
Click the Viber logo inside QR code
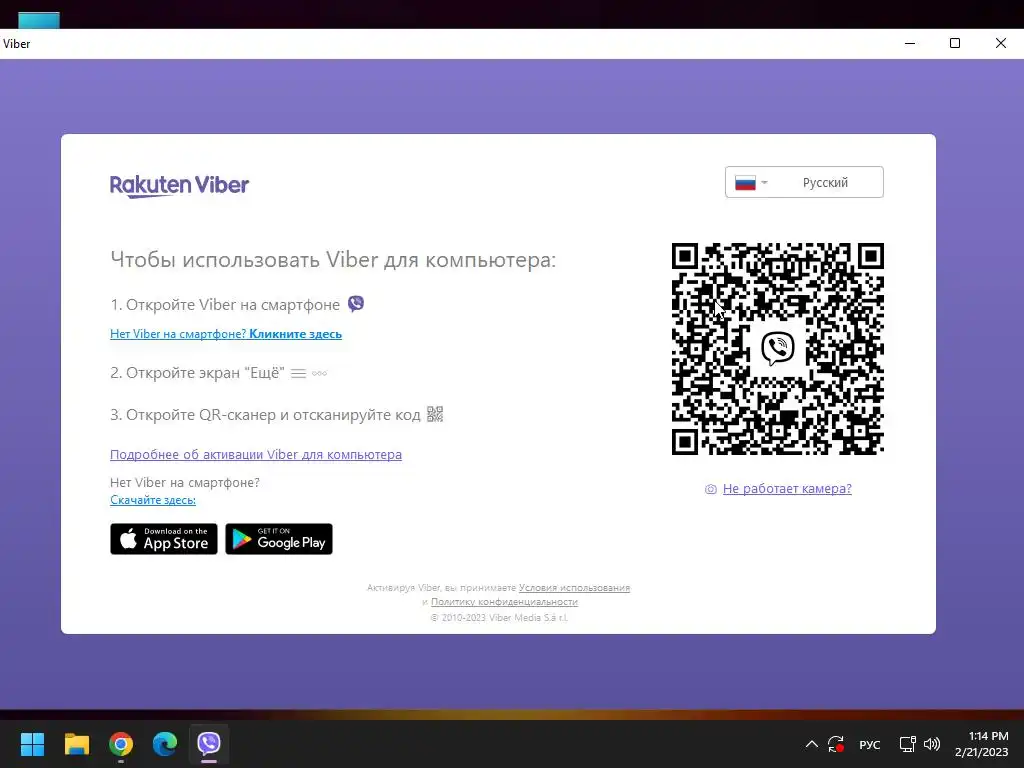point(778,348)
